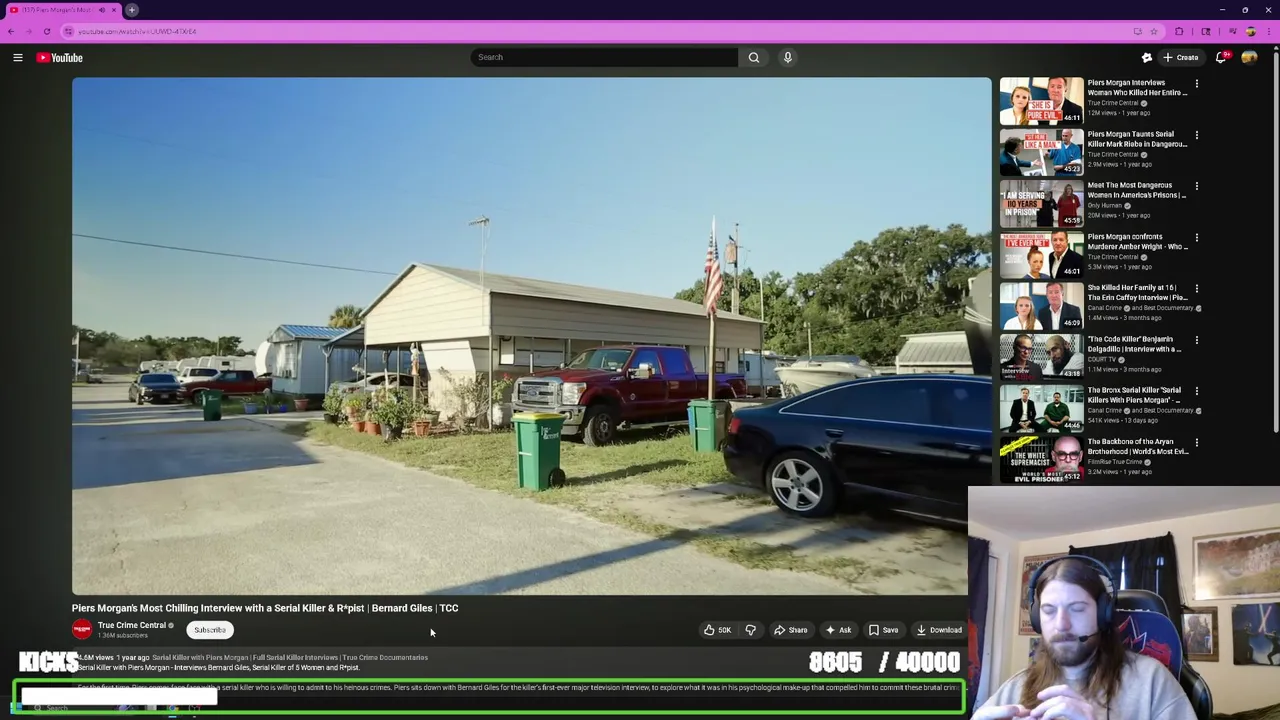Like the video (50K thumbs up)
1280x720 pixels.
[717, 630]
